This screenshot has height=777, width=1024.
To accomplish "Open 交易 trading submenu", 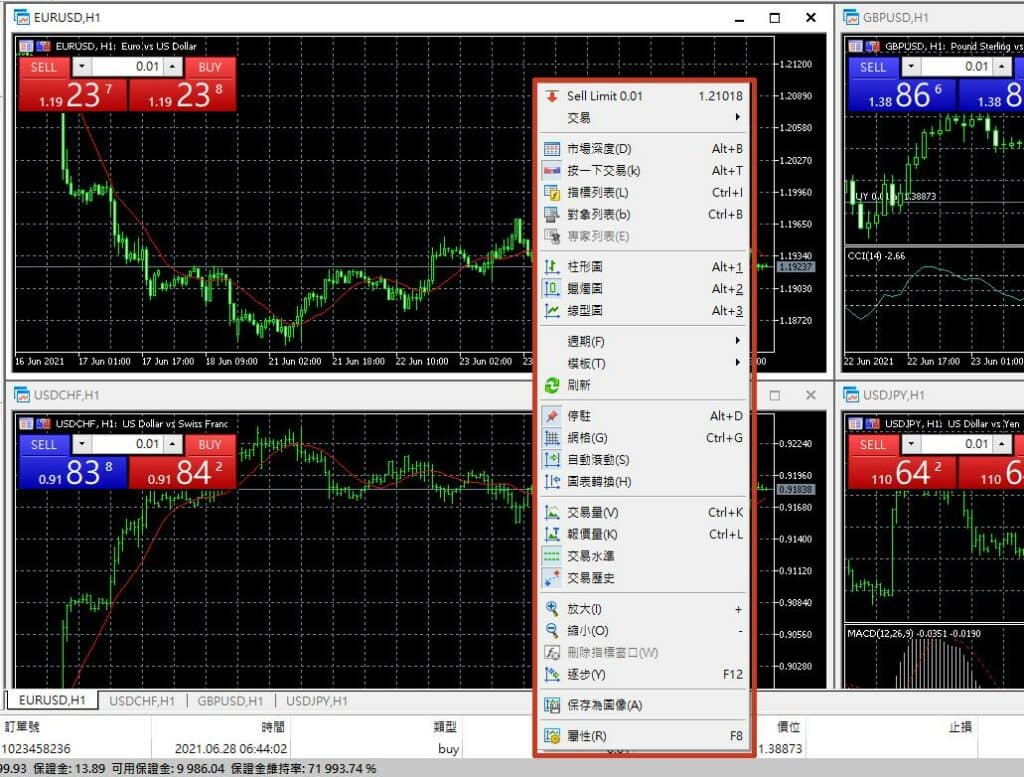I will pyautogui.click(x=643, y=118).
